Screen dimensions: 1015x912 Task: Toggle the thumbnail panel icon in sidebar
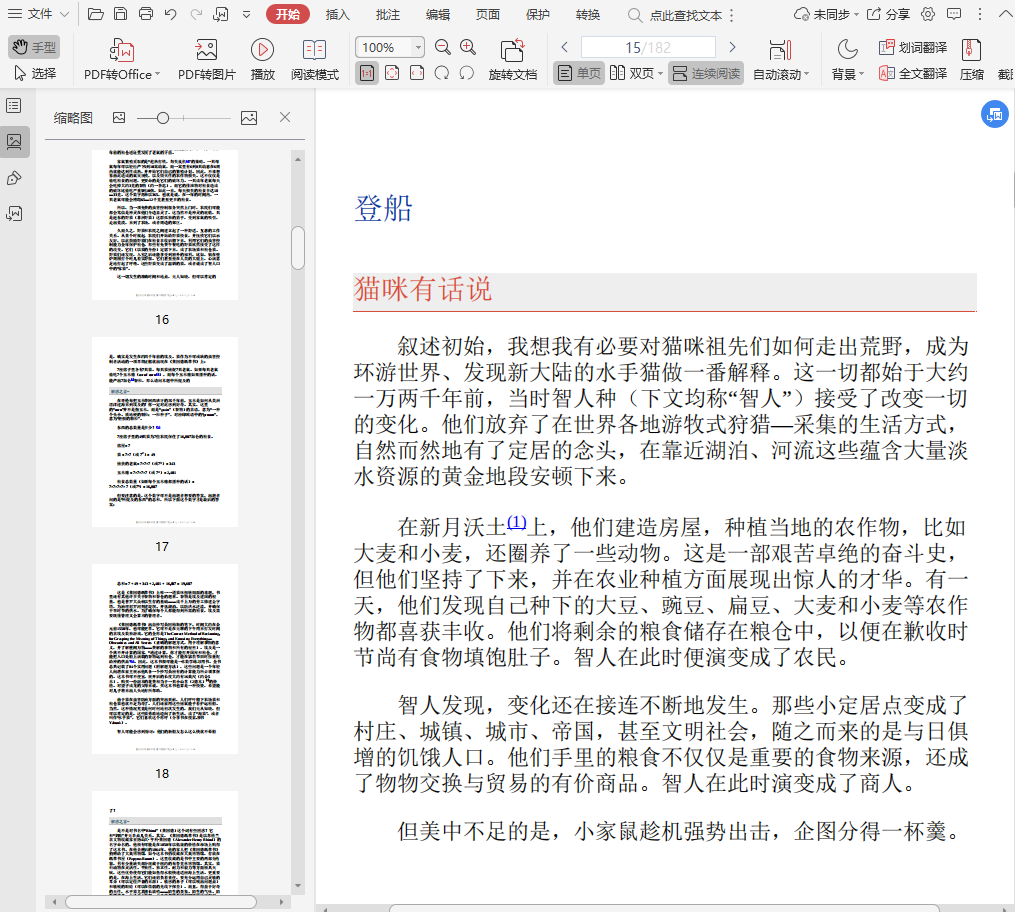[x=14, y=142]
